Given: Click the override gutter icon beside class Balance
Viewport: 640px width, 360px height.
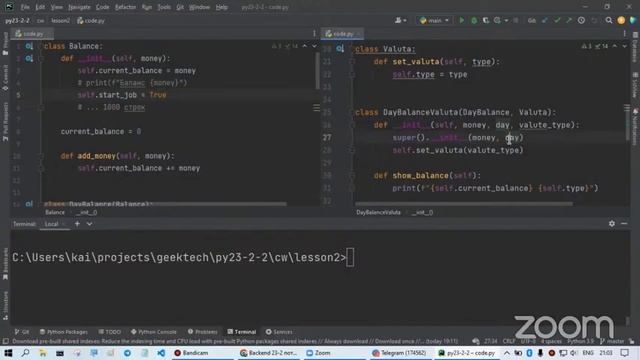Looking at the screenshot, I should (29, 46).
